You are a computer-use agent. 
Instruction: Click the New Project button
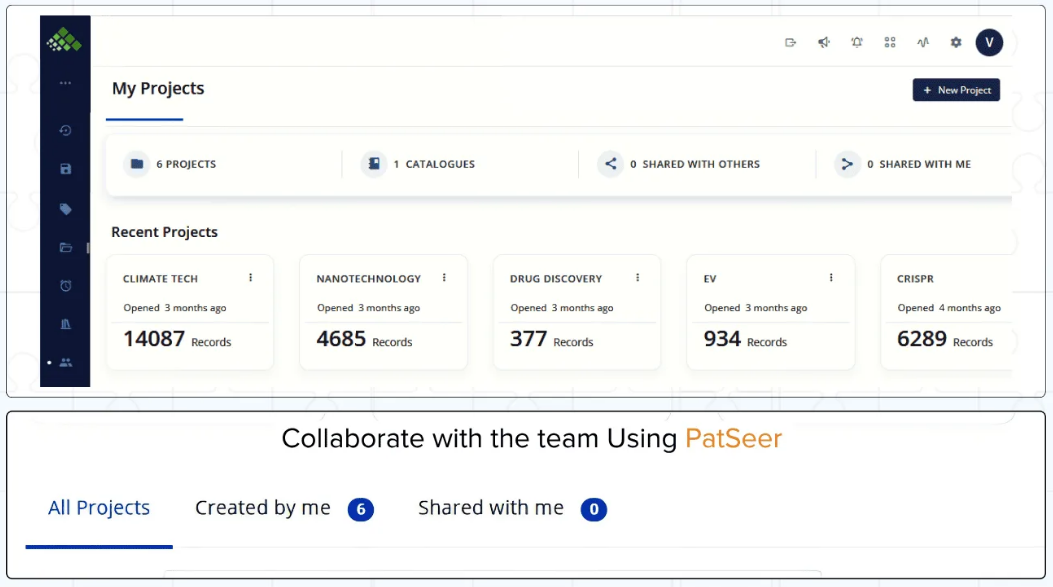(956, 90)
